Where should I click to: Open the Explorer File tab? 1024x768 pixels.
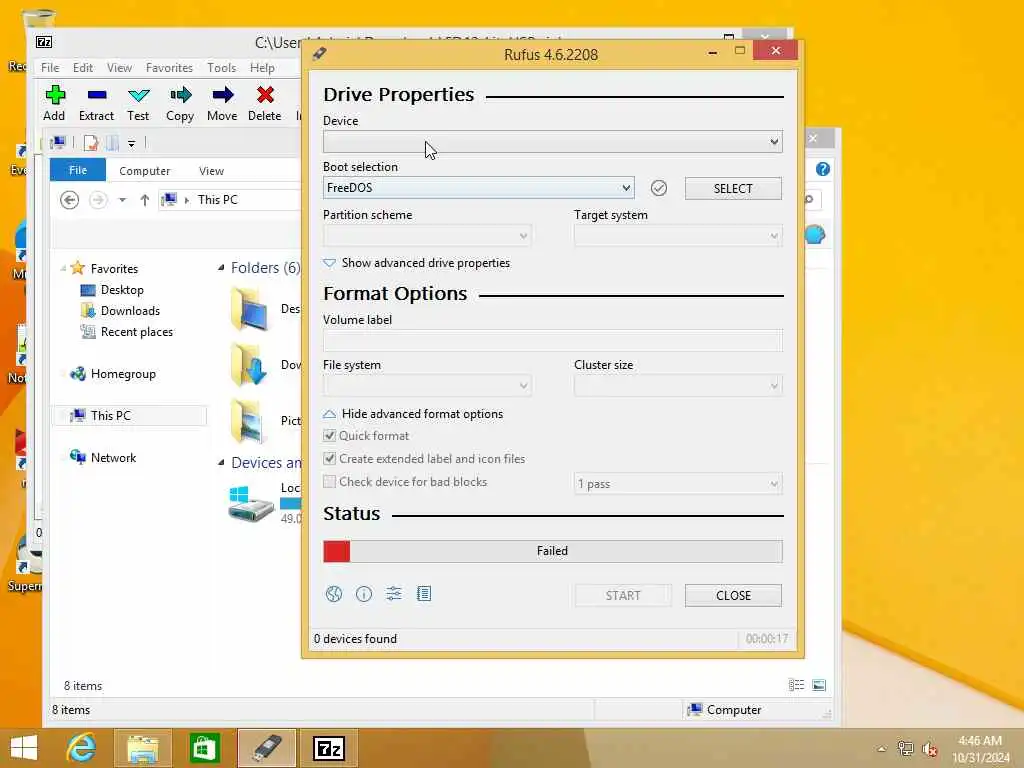(x=78, y=170)
